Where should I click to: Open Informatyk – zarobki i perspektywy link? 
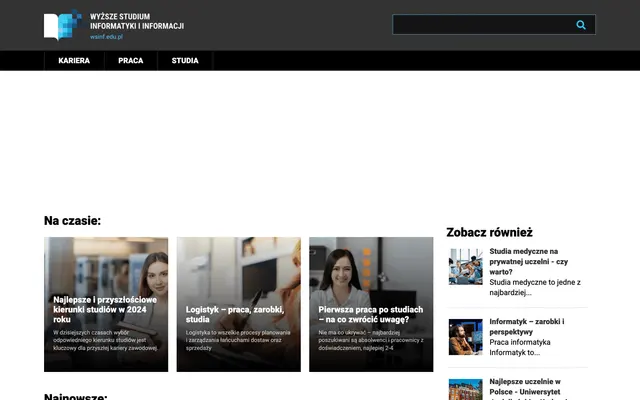pyautogui.click(x=527, y=327)
